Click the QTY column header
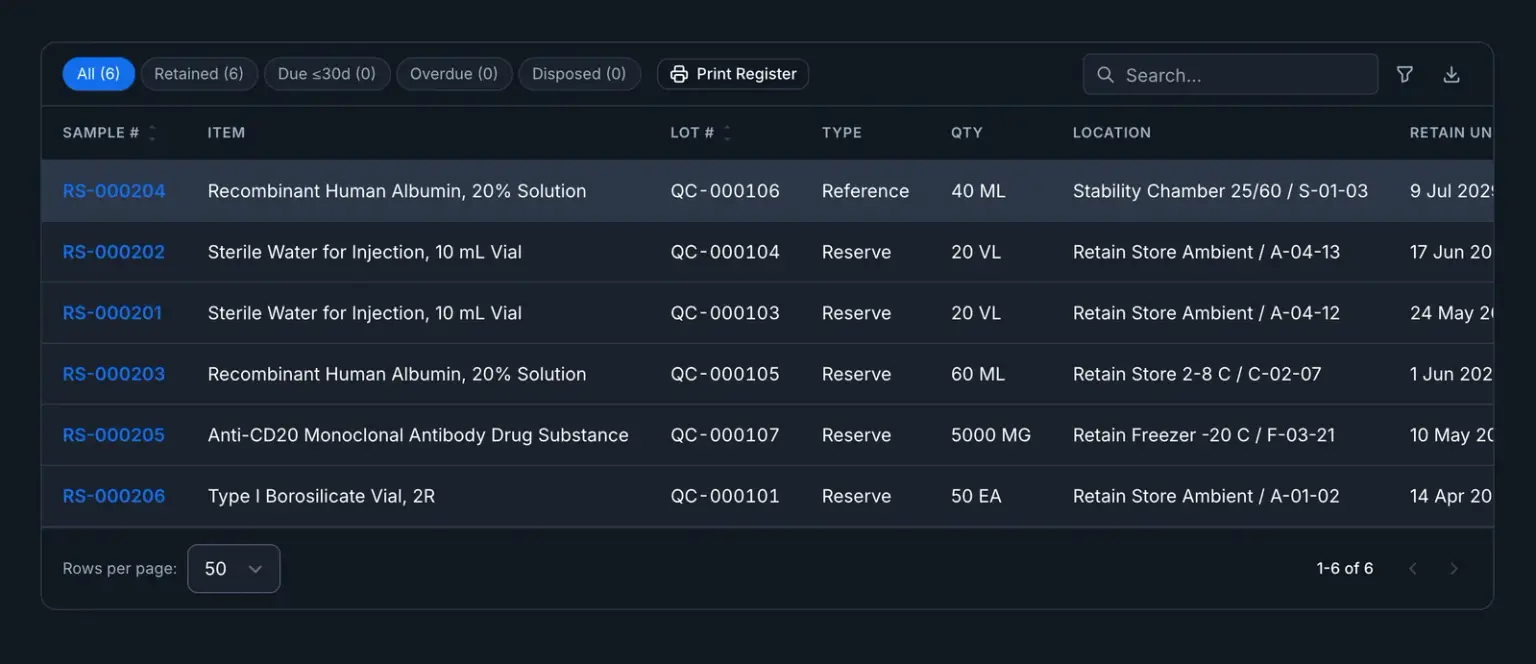The height and width of the screenshot is (664, 1536). pyautogui.click(x=967, y=133)
